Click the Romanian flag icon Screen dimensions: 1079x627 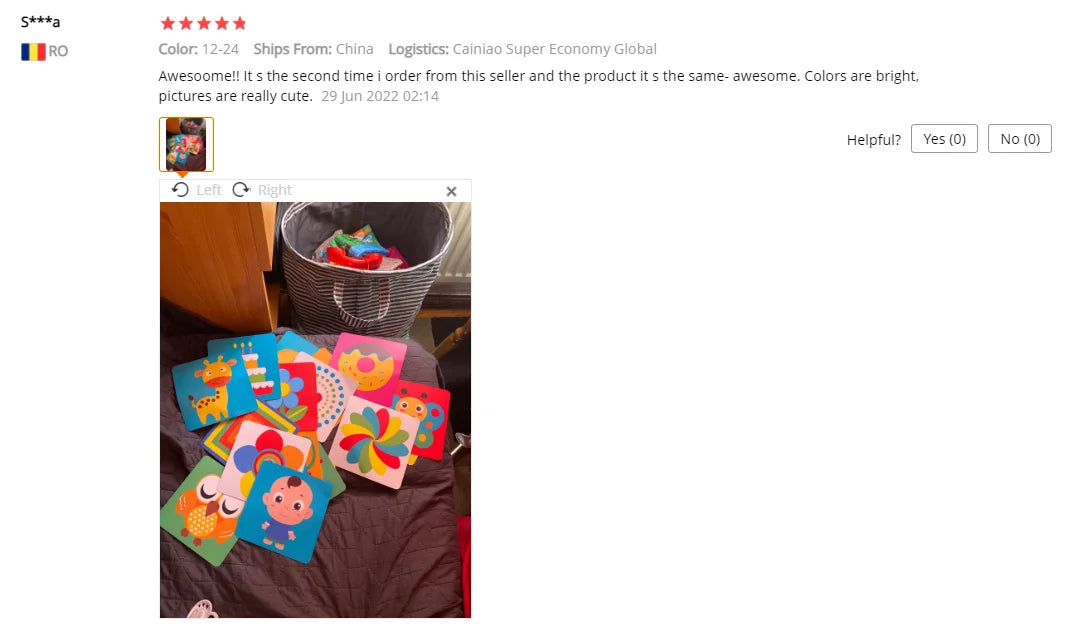point(33,52)
